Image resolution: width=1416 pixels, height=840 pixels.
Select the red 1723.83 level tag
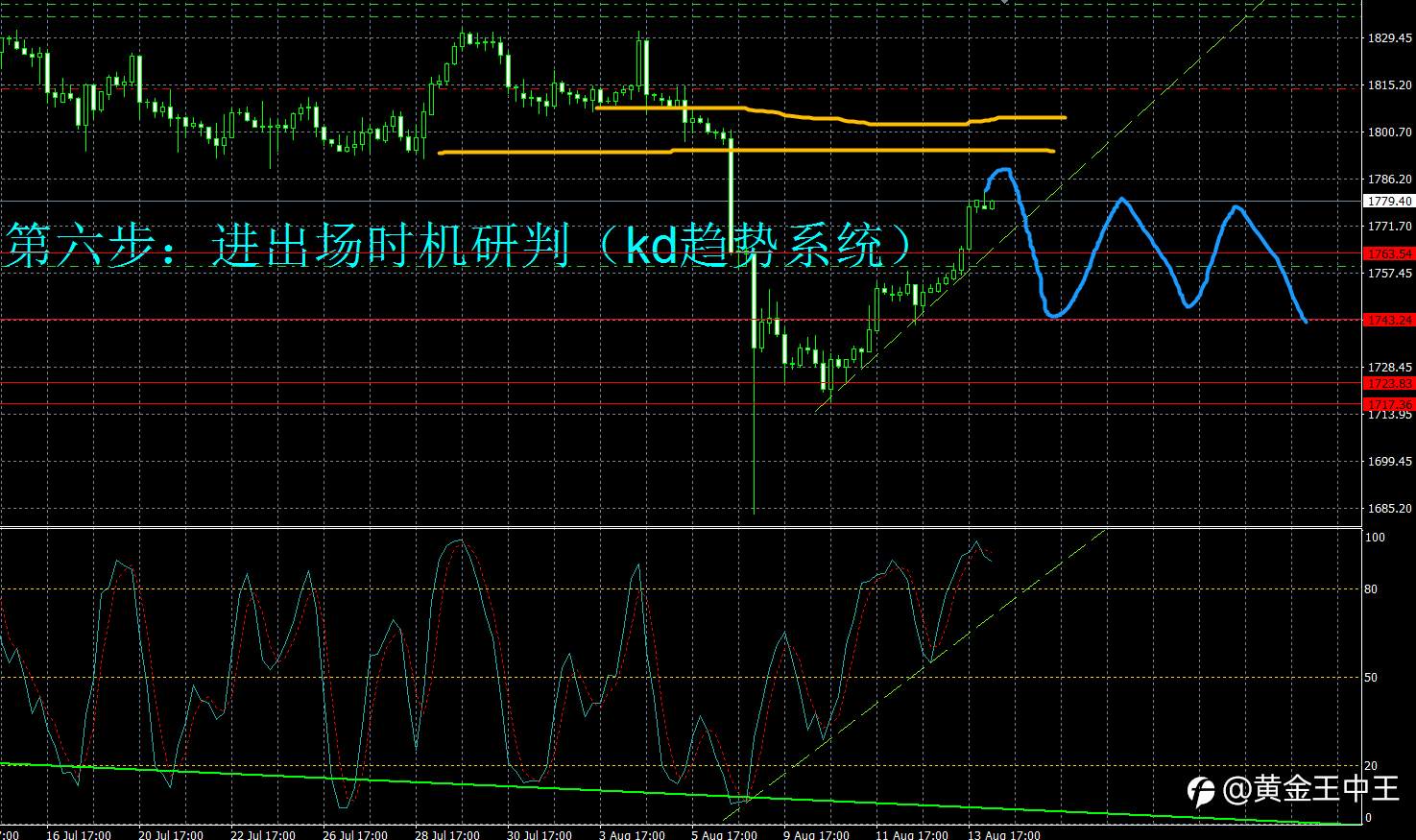pyautogui.click(x=1389, y=383)
